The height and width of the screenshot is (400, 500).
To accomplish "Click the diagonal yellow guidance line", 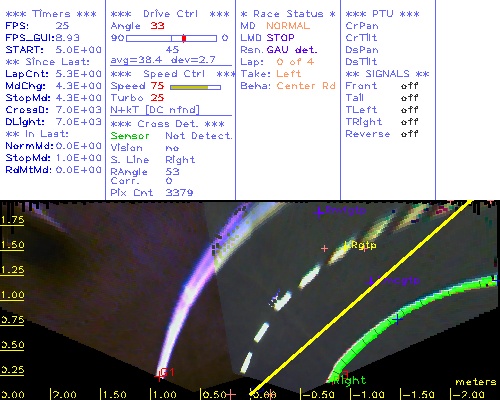I will tap(361, 297).
